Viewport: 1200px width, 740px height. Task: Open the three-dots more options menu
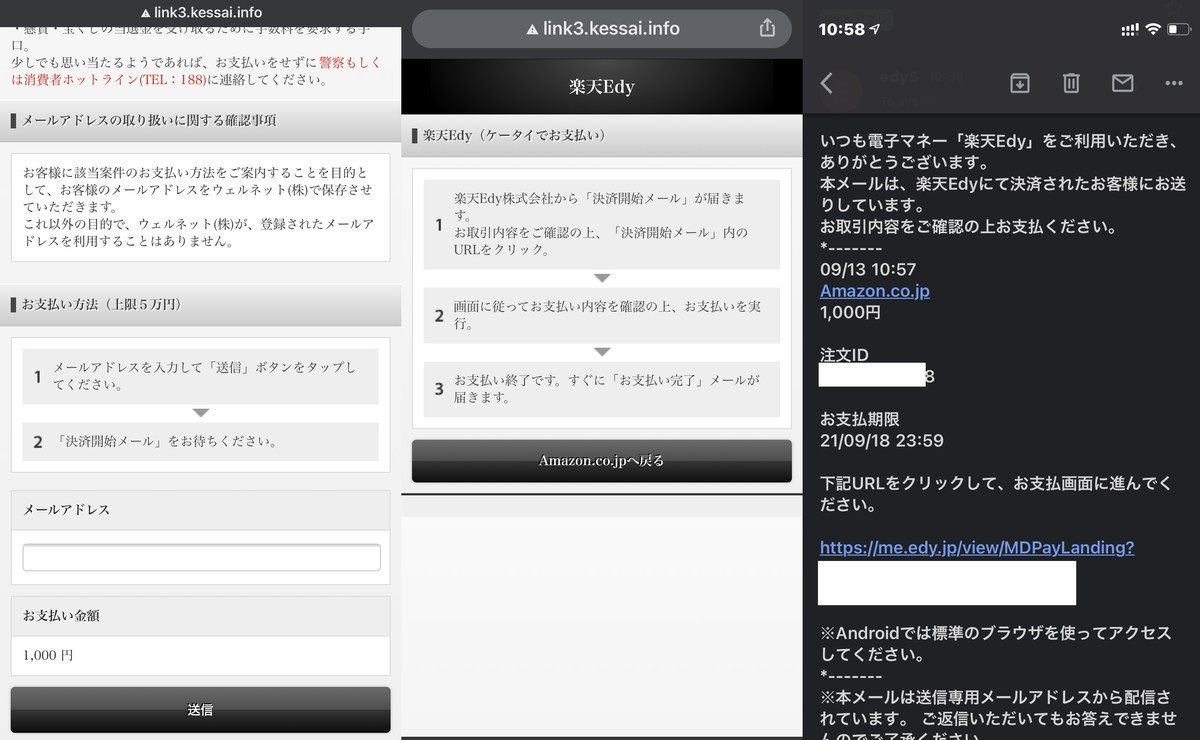[1174, 83]
